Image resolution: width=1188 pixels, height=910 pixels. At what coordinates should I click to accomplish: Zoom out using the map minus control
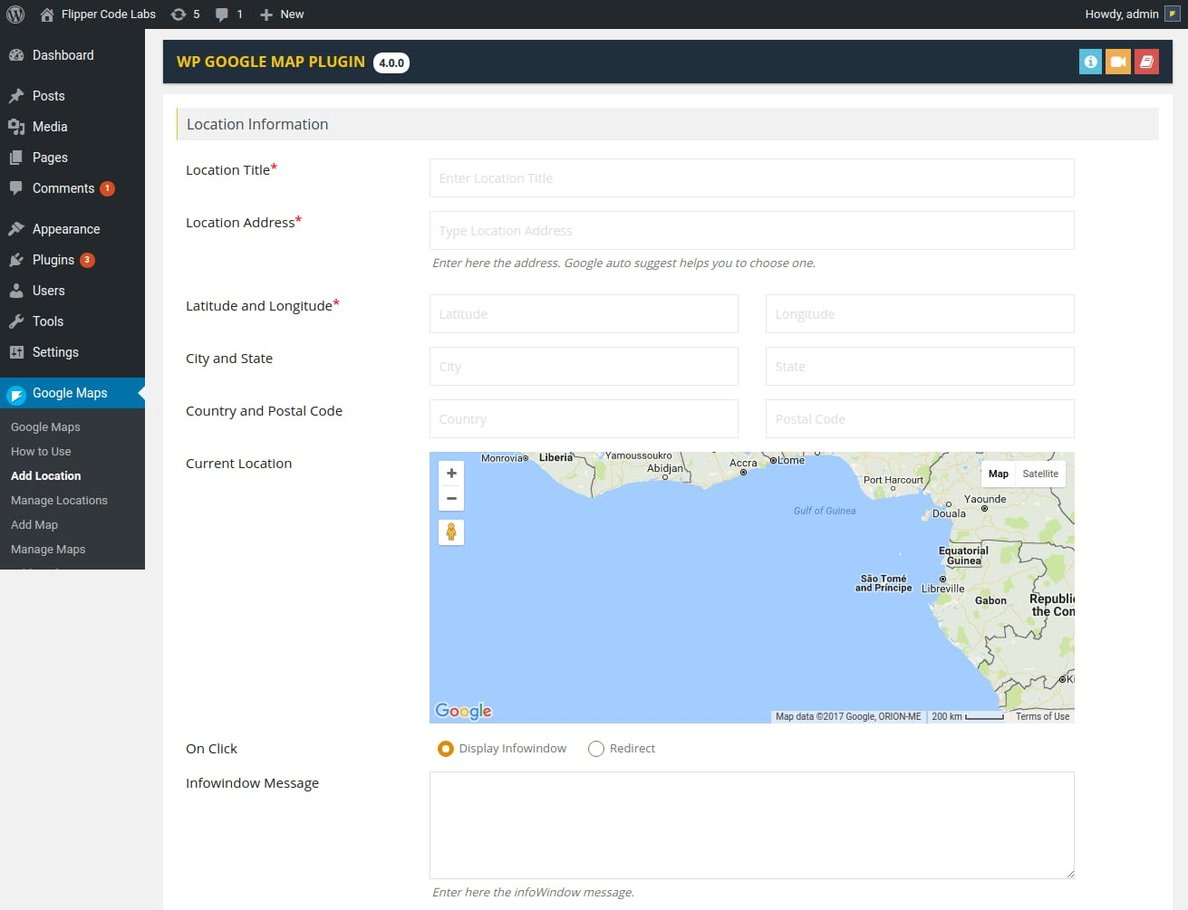click(x=451, y=496)
